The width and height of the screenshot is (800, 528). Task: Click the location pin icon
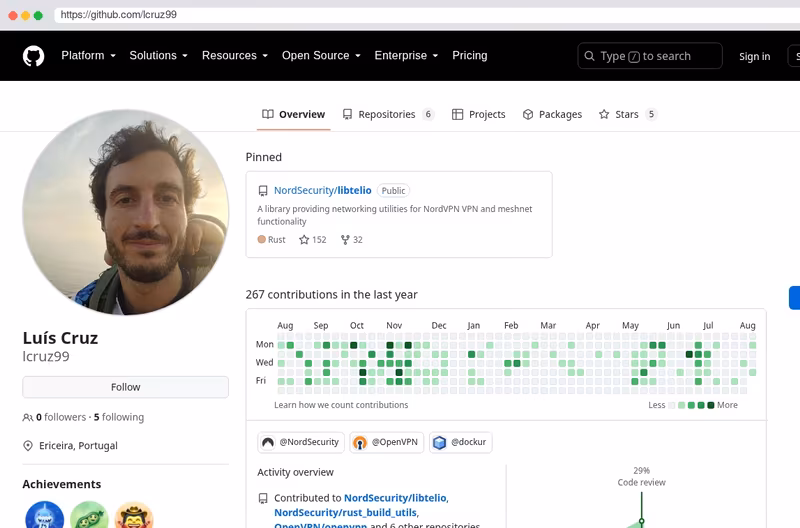pyautogui.click(x=28, y=446)
